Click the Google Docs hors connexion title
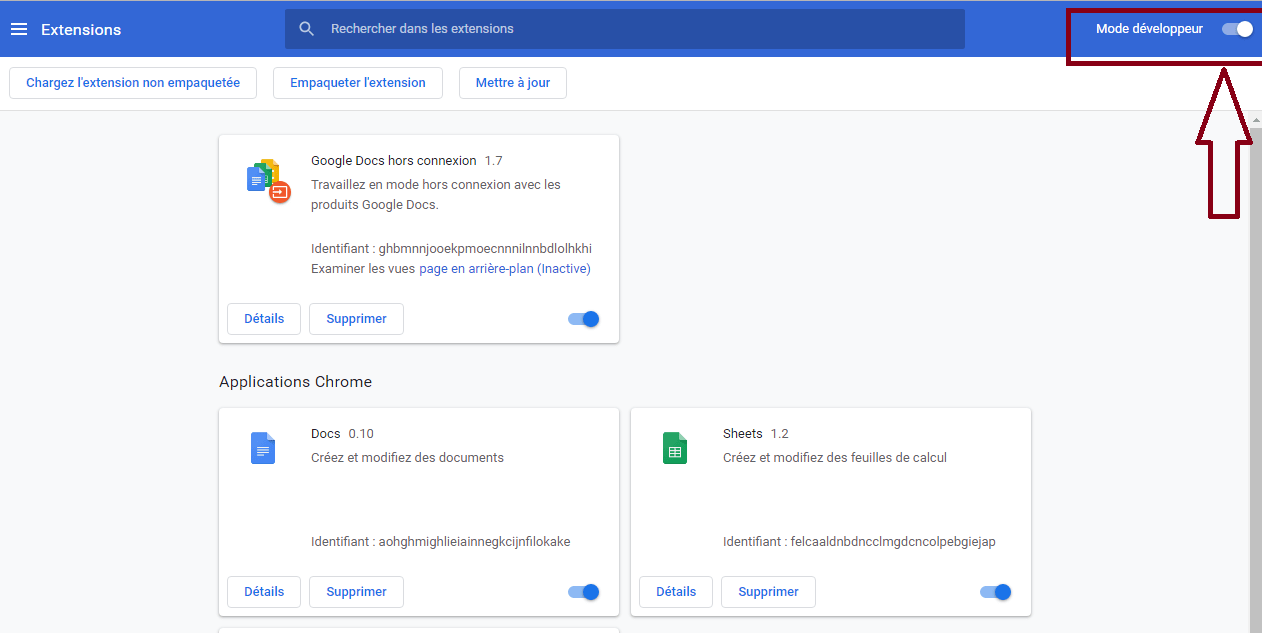Image resolution: width=1262 pixels, height=633 pixels. pos(394,161)
